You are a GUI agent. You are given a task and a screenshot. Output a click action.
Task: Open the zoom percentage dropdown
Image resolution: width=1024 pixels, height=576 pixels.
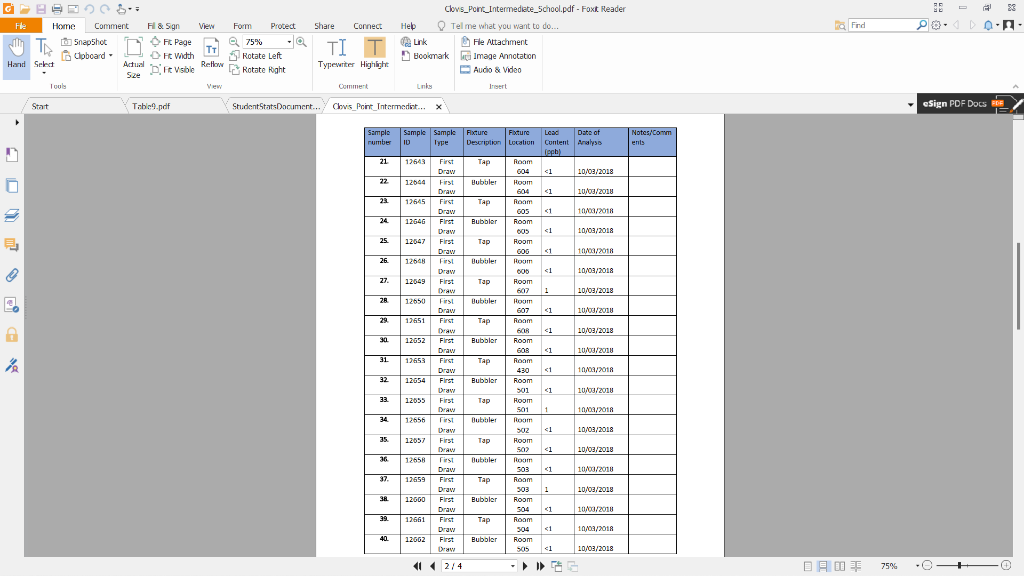pyautogui.click(x=290, y=41)
